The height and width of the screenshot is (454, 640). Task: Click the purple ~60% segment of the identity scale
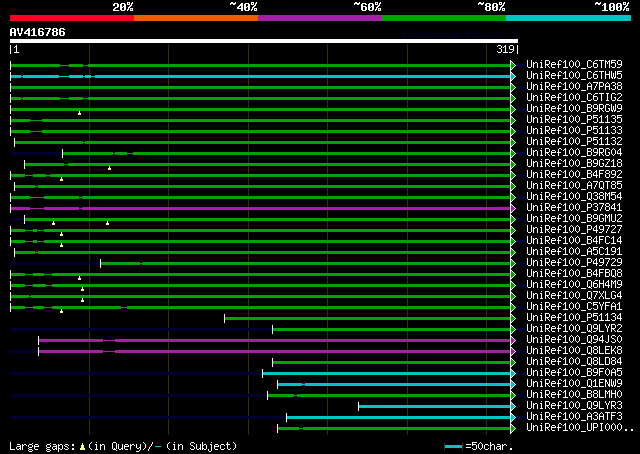320,18
